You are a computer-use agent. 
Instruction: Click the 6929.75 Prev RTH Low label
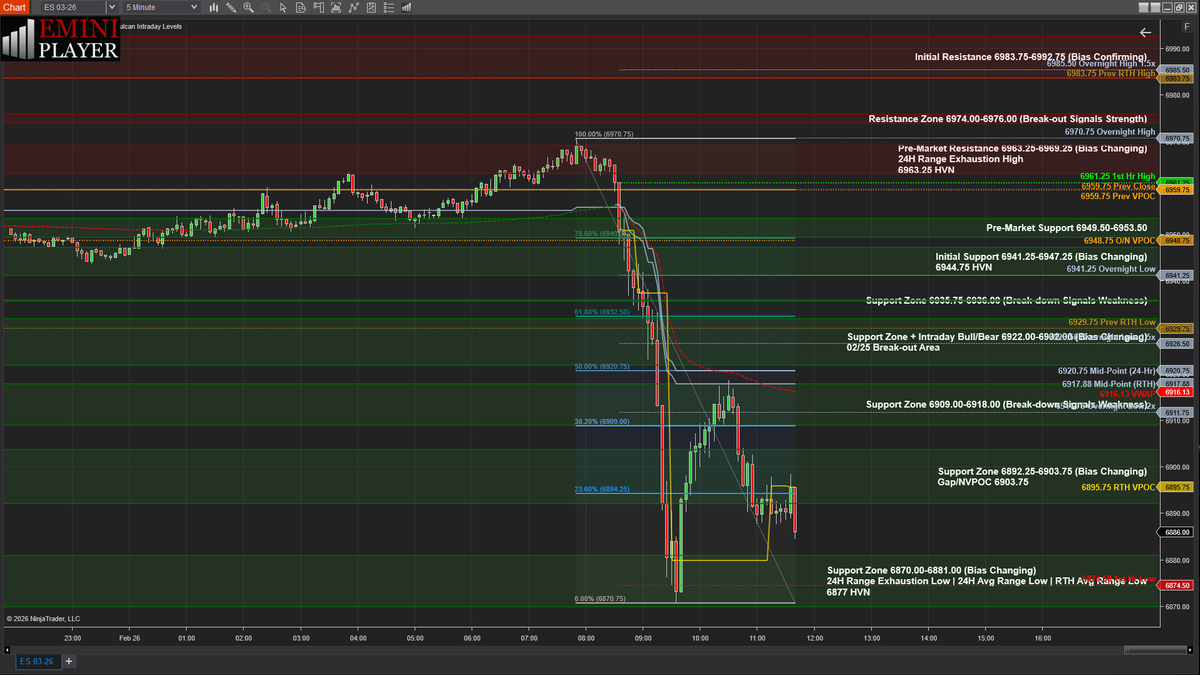(x=1112, y=322)
